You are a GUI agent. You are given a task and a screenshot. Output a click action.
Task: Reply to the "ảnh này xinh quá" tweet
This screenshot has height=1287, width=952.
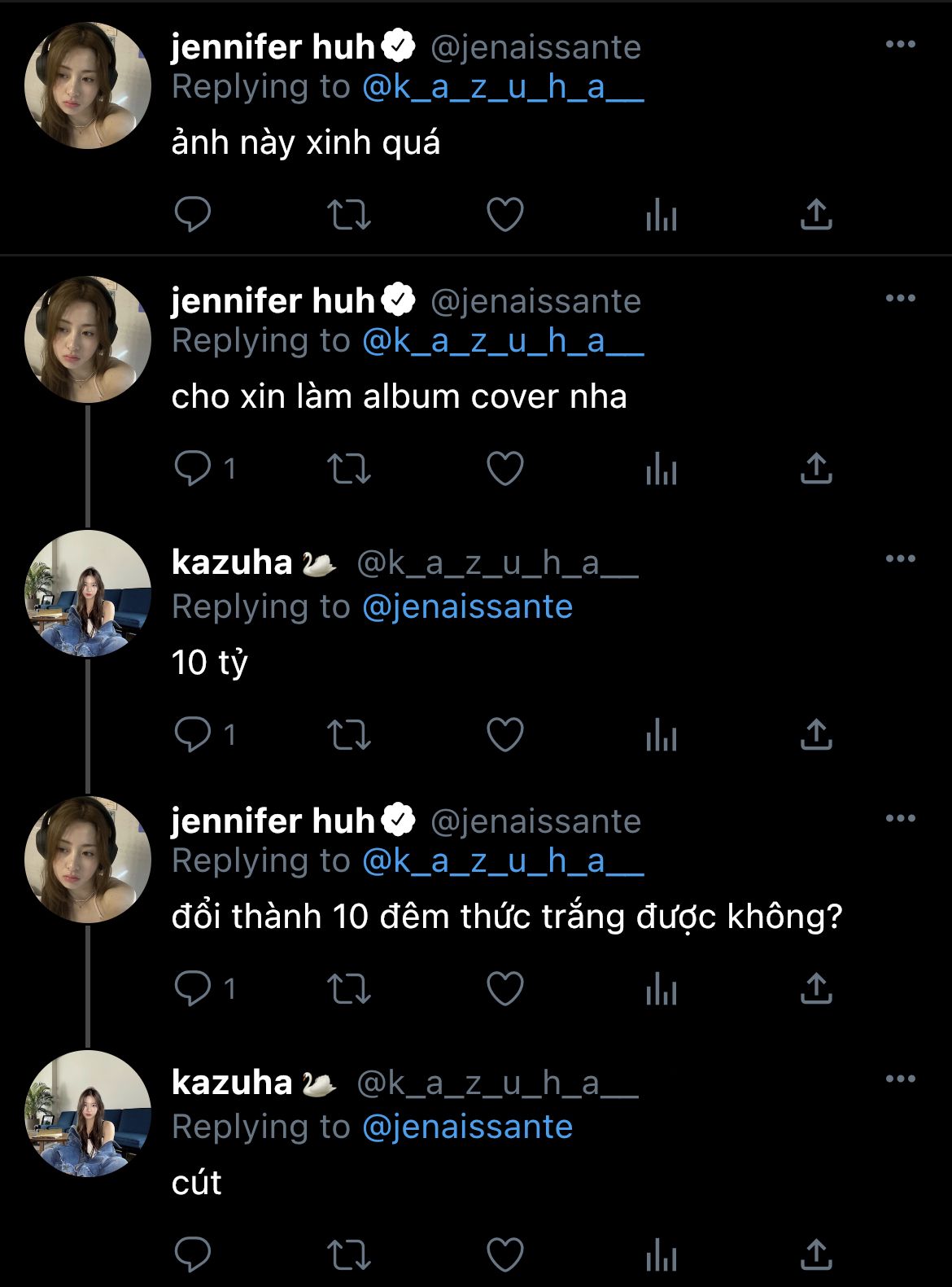[x=193, y=215]
